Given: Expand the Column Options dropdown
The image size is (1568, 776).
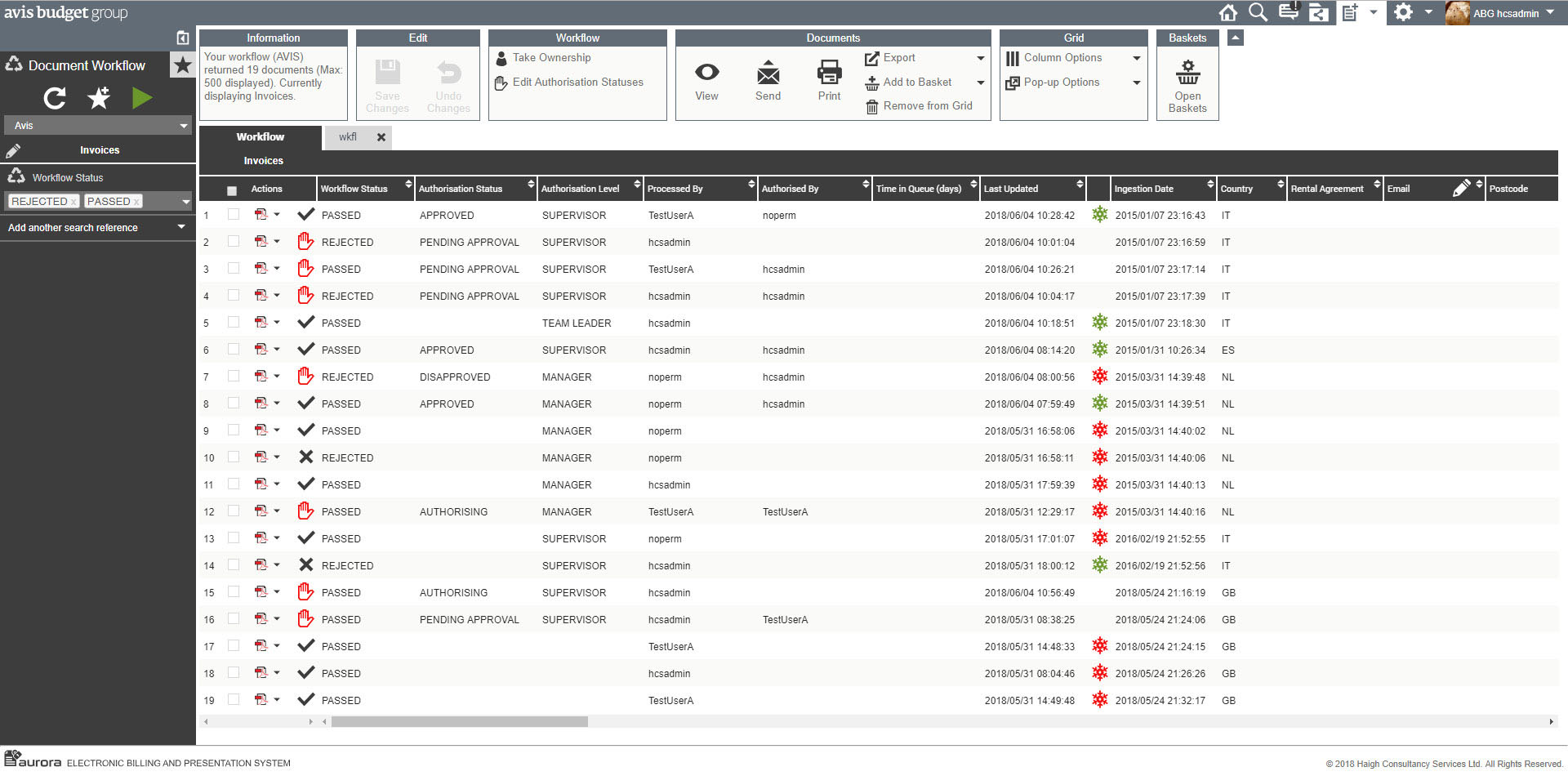Looking at the screenshot, I should (x=1136, y=58).
